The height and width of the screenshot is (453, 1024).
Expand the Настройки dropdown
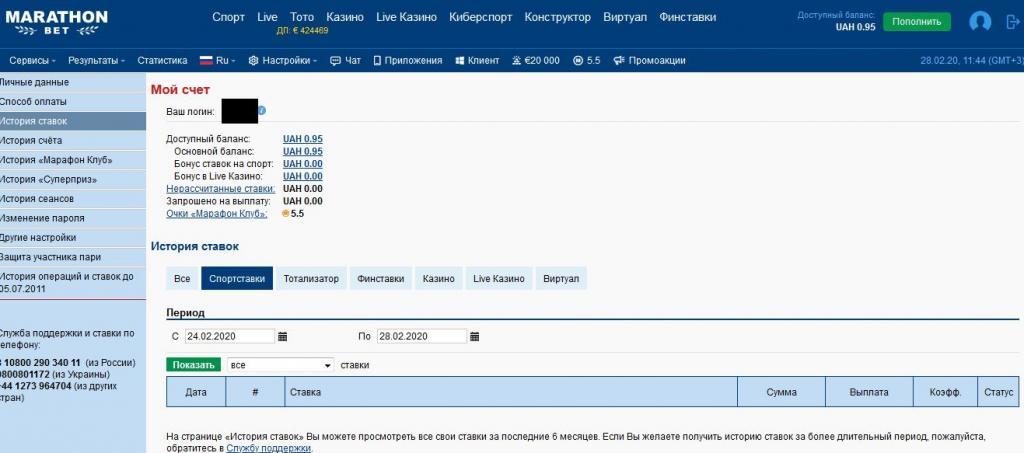[x=283, y=60]
